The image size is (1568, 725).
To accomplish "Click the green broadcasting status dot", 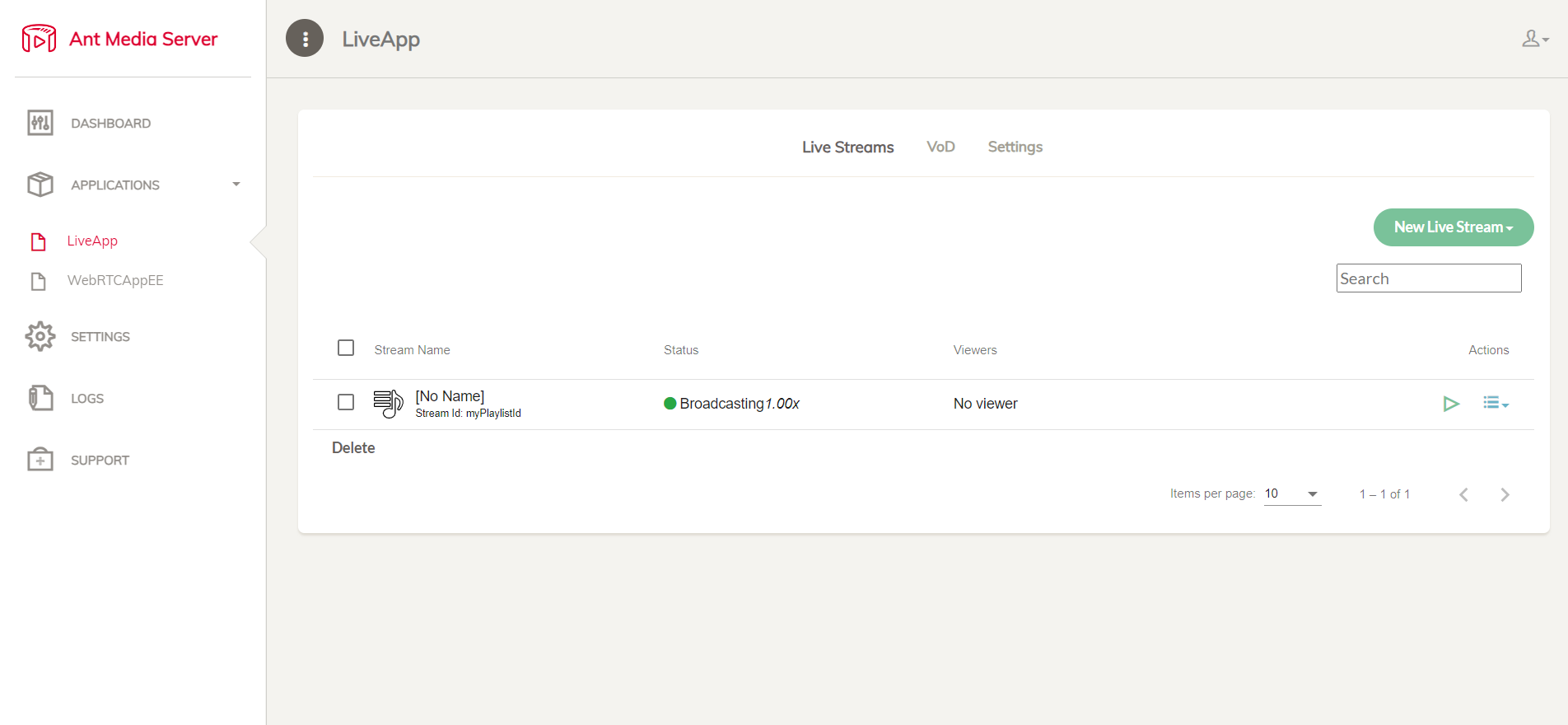I will [x=670, y=403].
